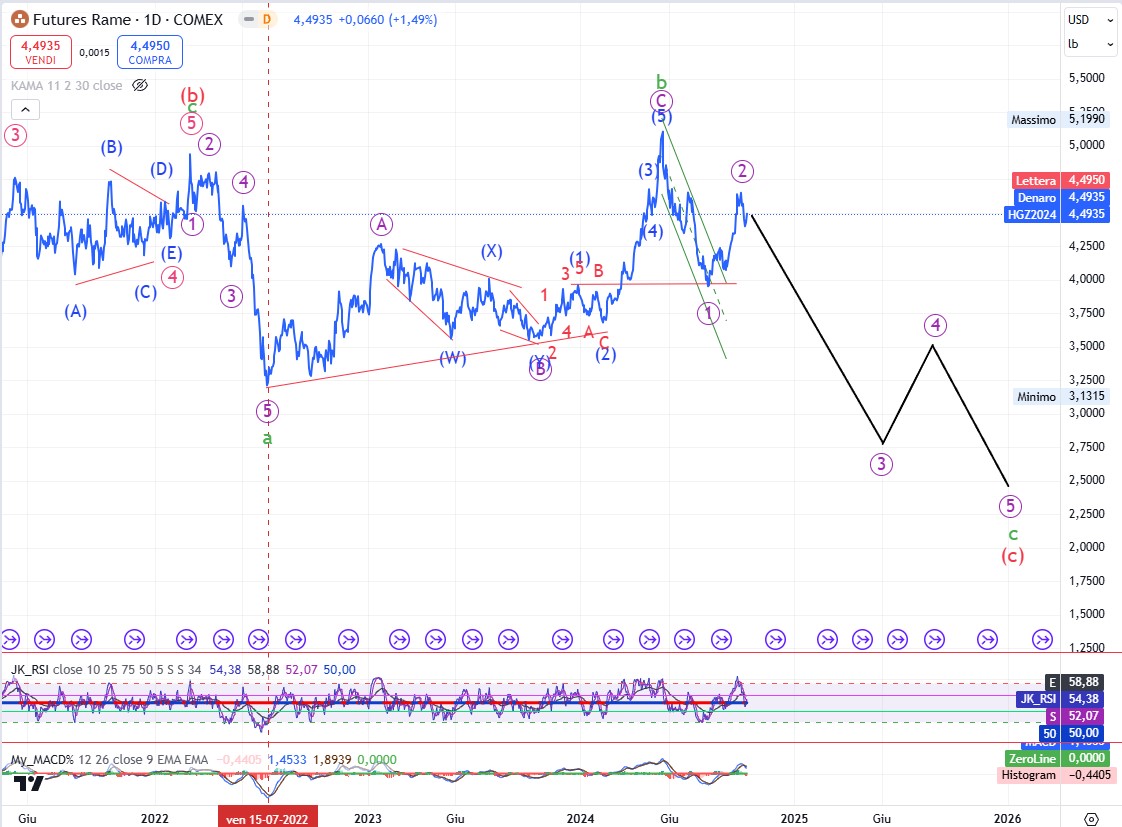
Task: Click the gray market status pill icon
Action: pyautogui.click(x=248, y=19)
